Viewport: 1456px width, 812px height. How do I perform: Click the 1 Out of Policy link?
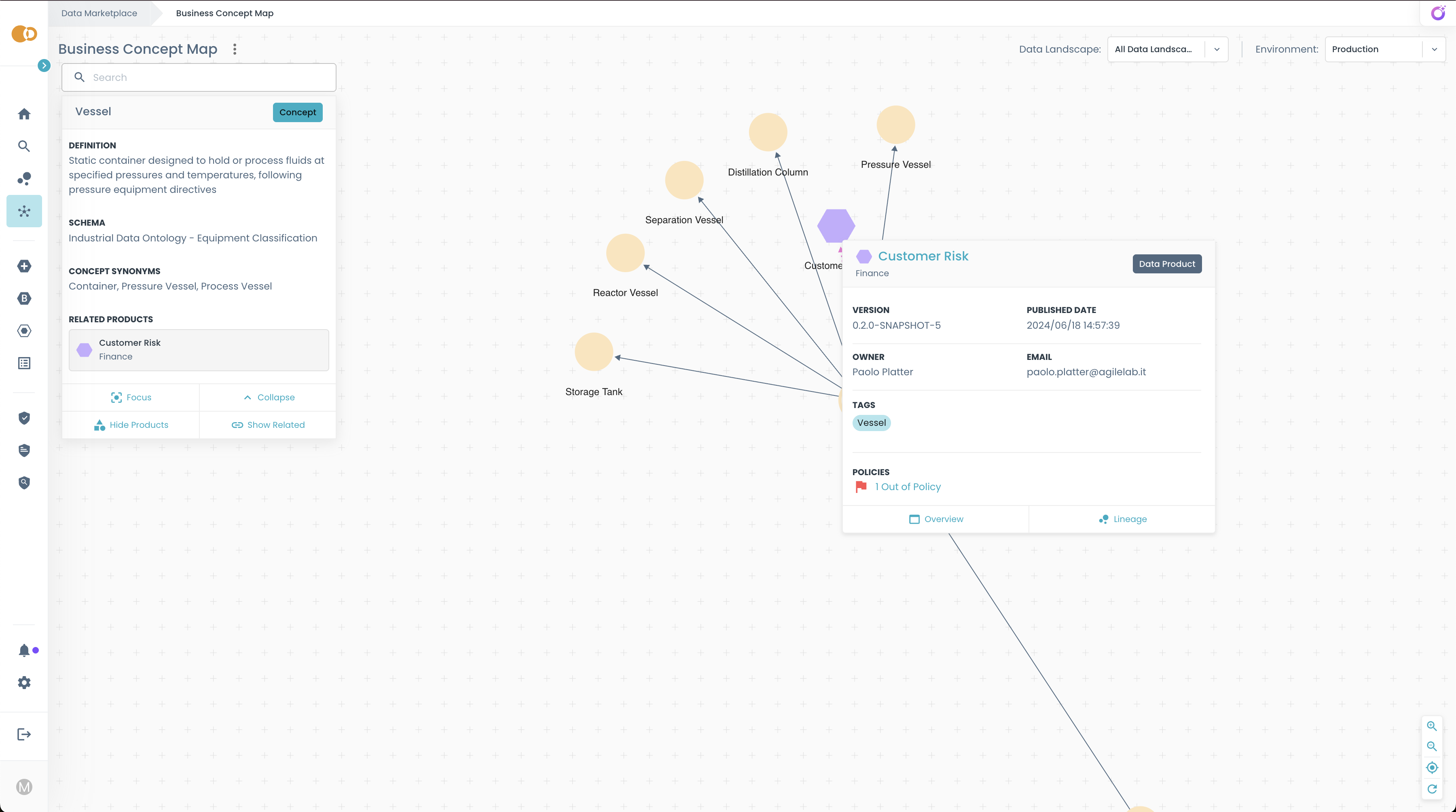click(x=907, y=486)
